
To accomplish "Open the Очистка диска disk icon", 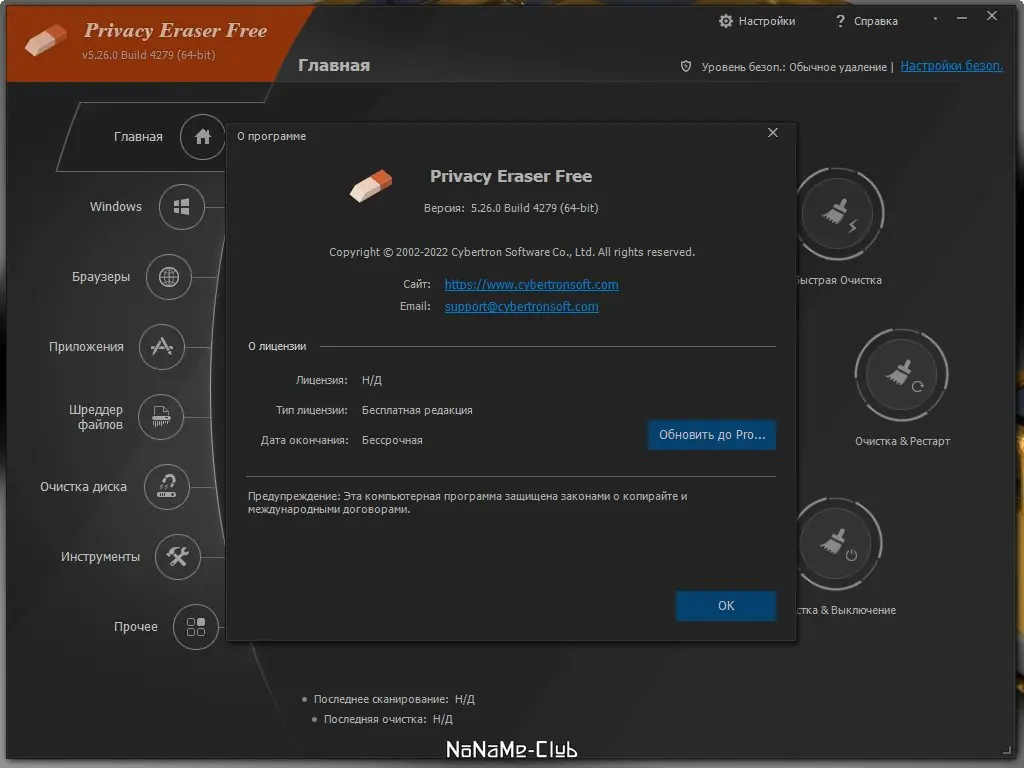I will 167,487.
